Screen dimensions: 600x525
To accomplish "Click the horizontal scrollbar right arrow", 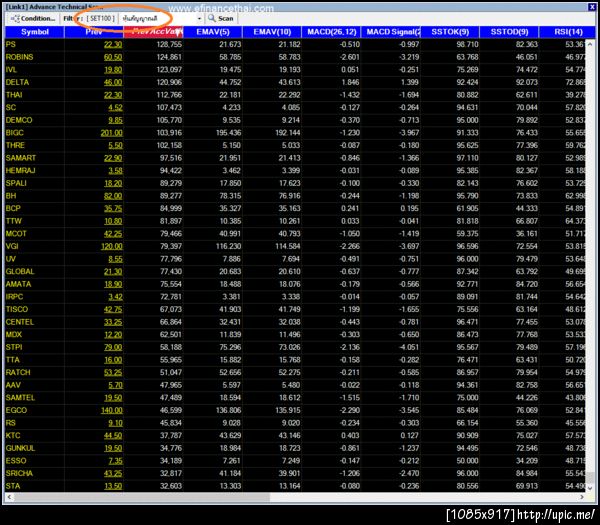I will [582, 497].
